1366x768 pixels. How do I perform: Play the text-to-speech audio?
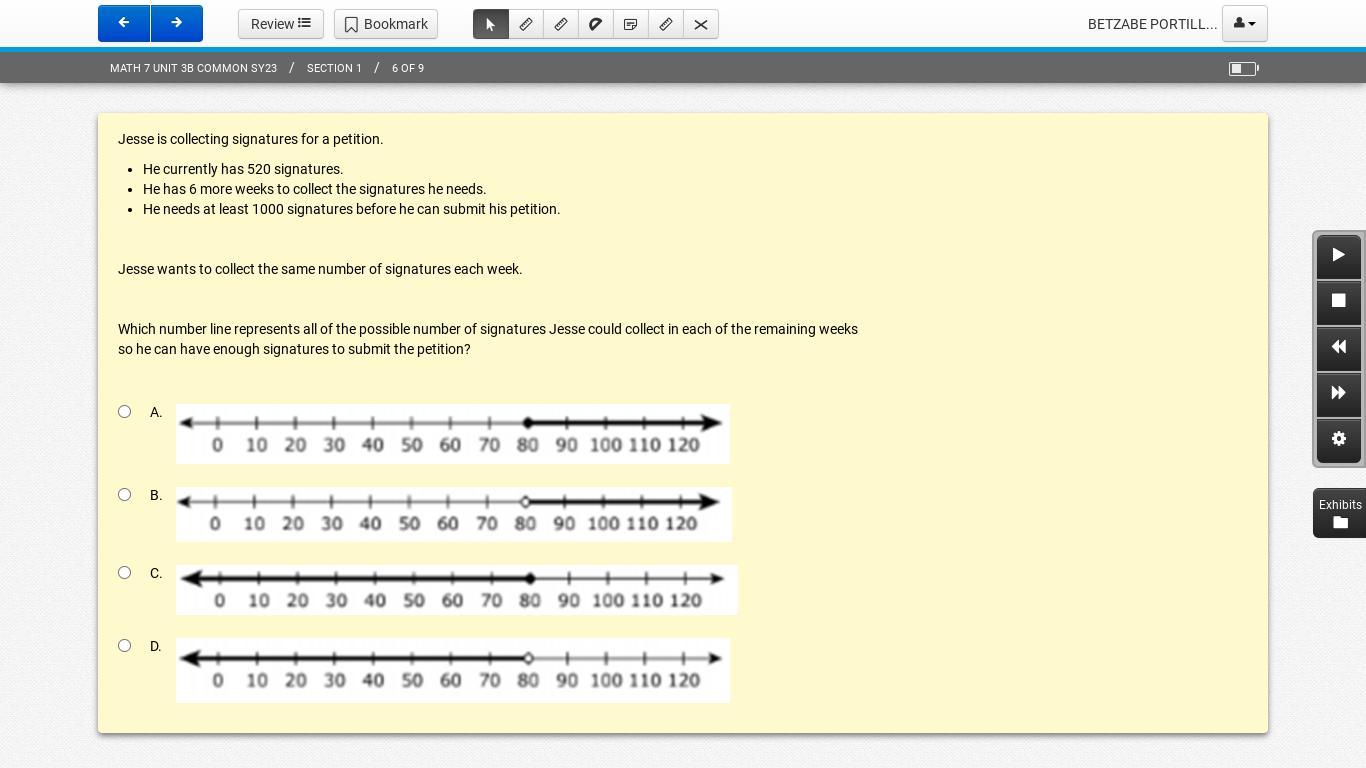[1338, 256]
